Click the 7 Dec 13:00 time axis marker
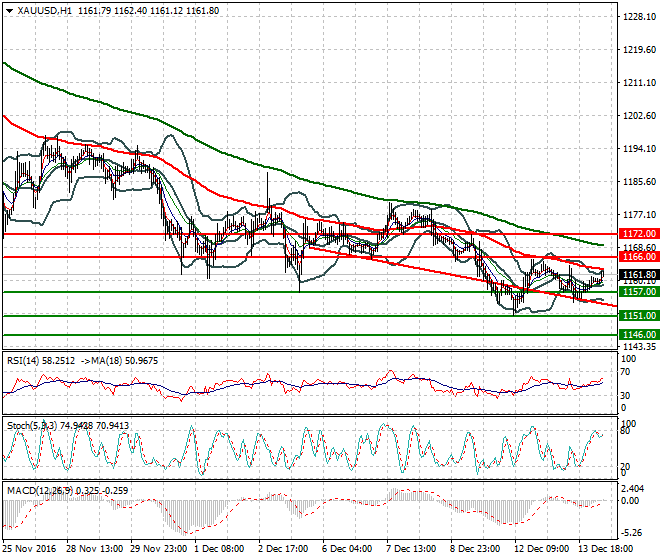 411,549
